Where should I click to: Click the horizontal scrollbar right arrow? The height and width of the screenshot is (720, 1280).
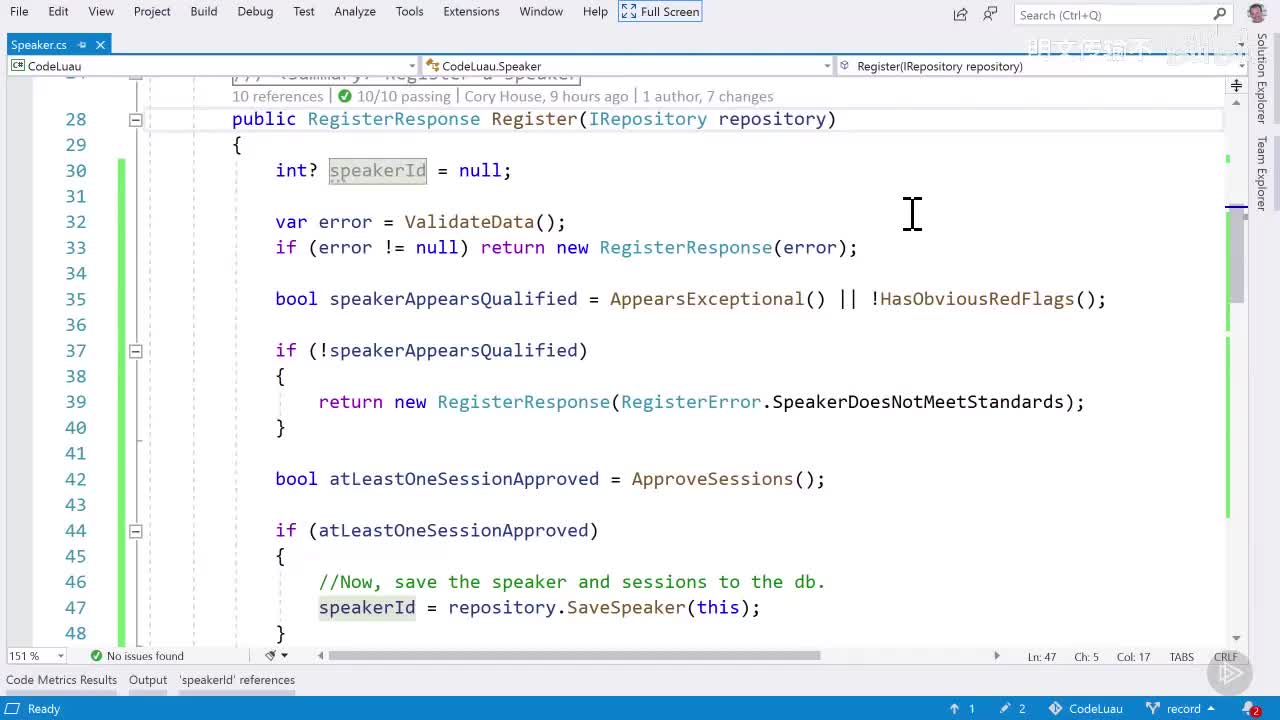[996, 656]
